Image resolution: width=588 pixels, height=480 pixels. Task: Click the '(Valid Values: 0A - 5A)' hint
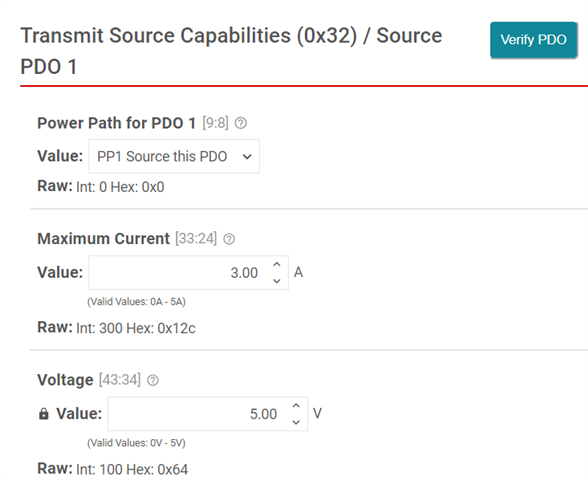136,302
